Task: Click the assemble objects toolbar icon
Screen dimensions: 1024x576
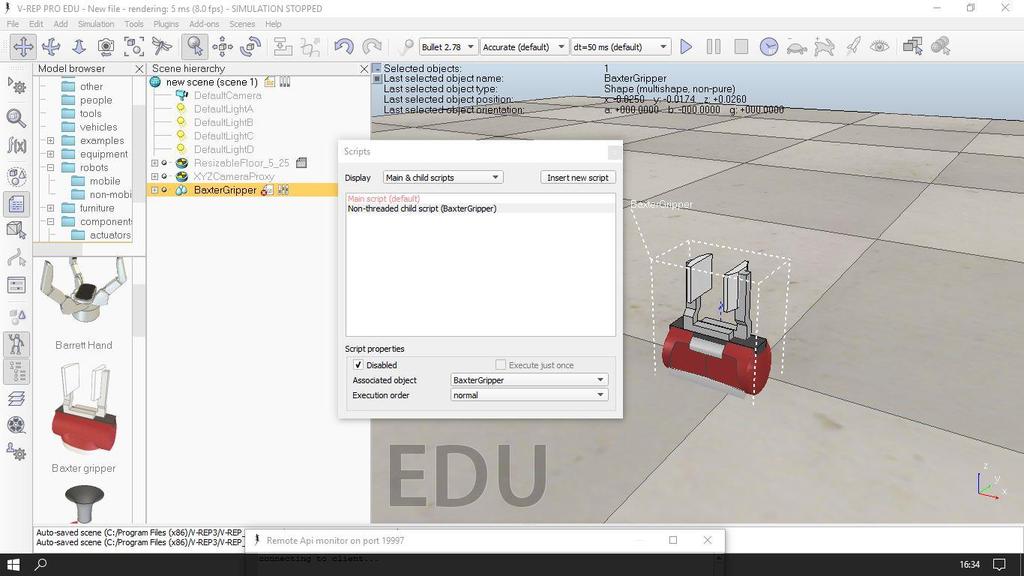Action: coord(283,46)
